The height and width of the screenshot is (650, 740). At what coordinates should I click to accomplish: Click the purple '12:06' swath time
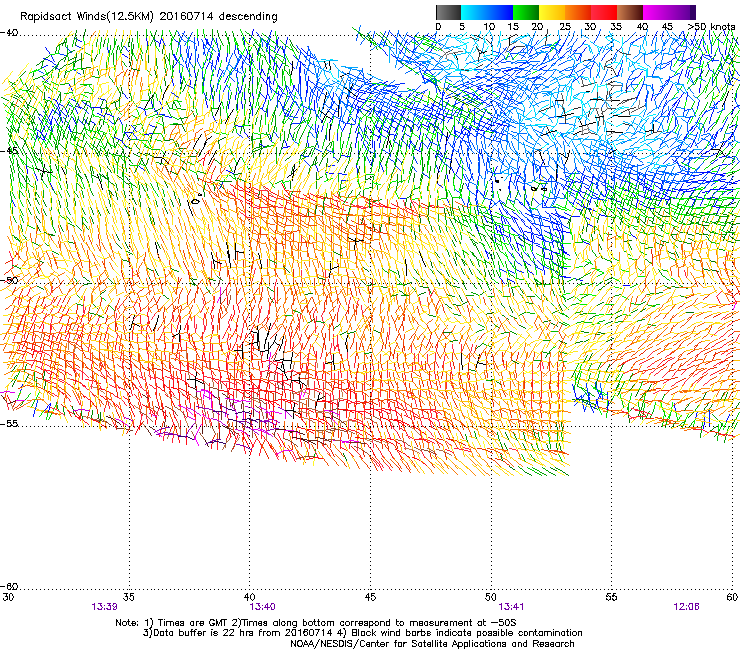click(686, 607)
